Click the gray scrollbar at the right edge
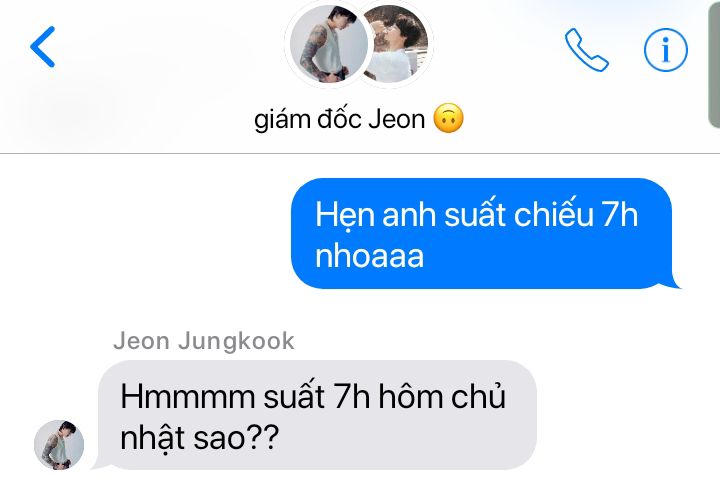The height and width of the screenshot is (485, 720). (x=714, y=64)
